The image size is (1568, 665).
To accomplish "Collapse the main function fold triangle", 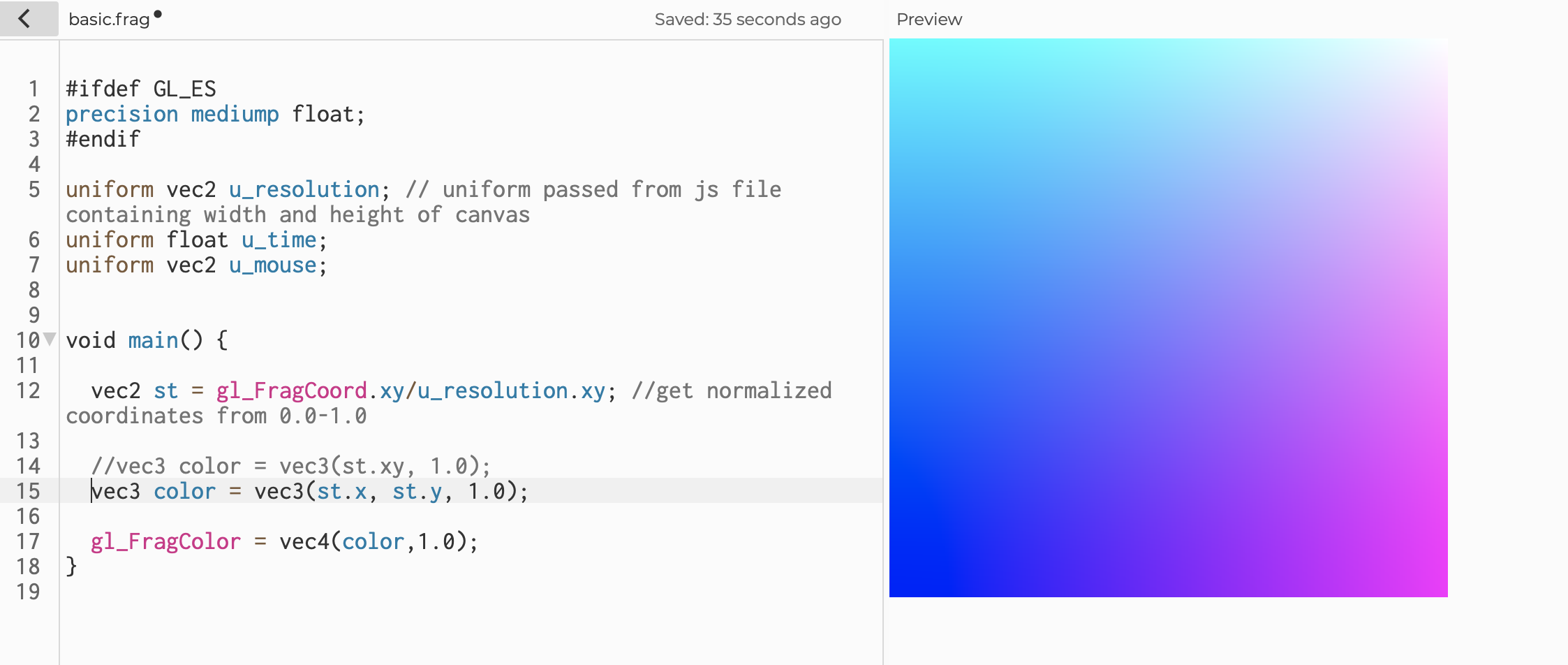I will point(50,339).
